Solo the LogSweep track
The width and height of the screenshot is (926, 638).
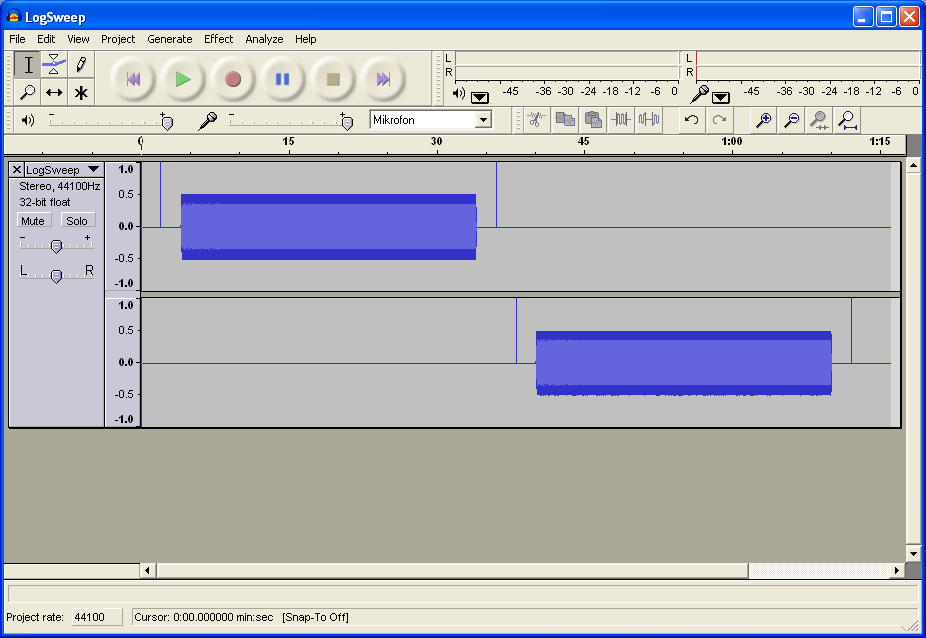77,220
